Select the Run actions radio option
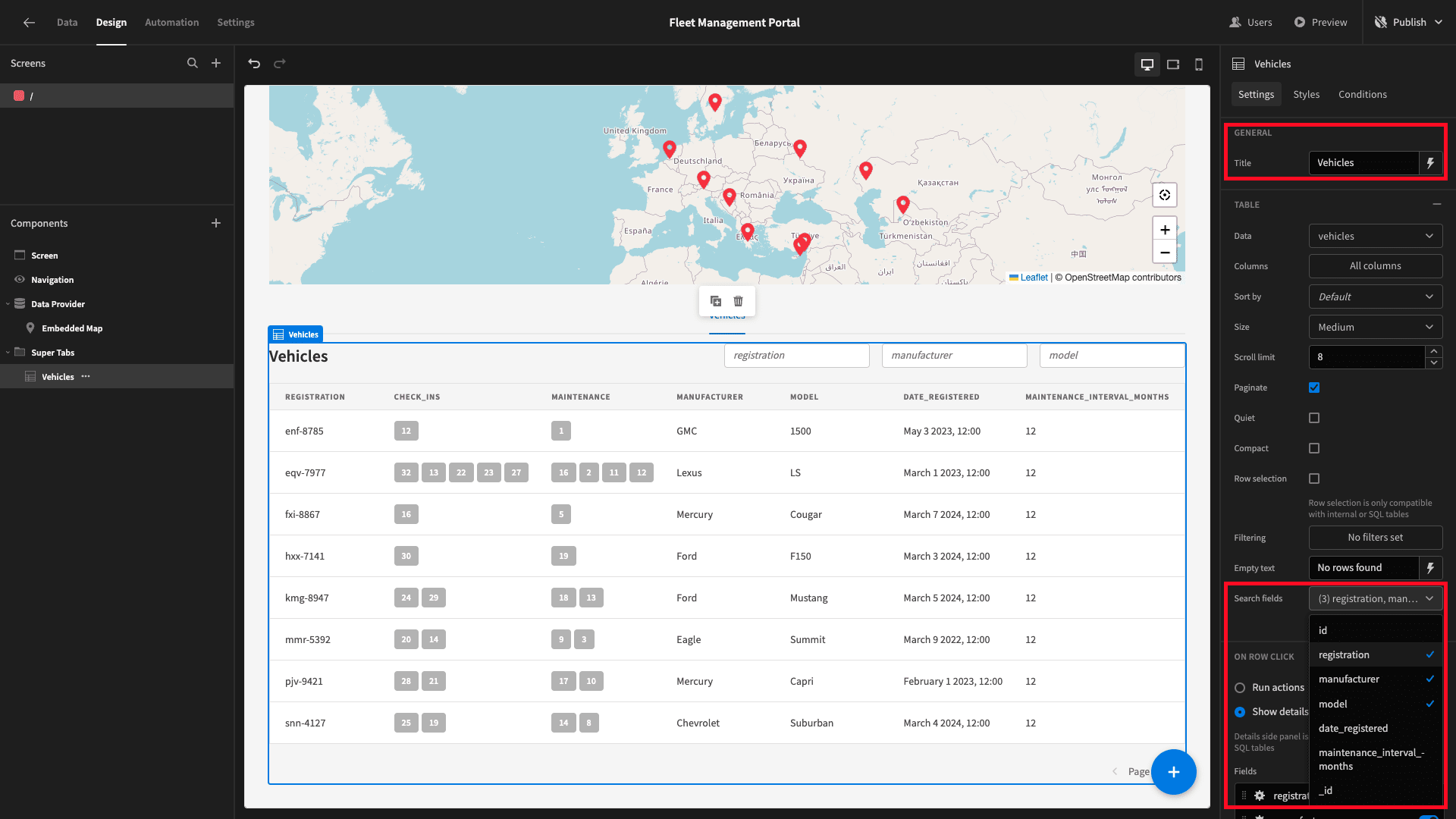1456x819 pixels. tap(1240, 688)
